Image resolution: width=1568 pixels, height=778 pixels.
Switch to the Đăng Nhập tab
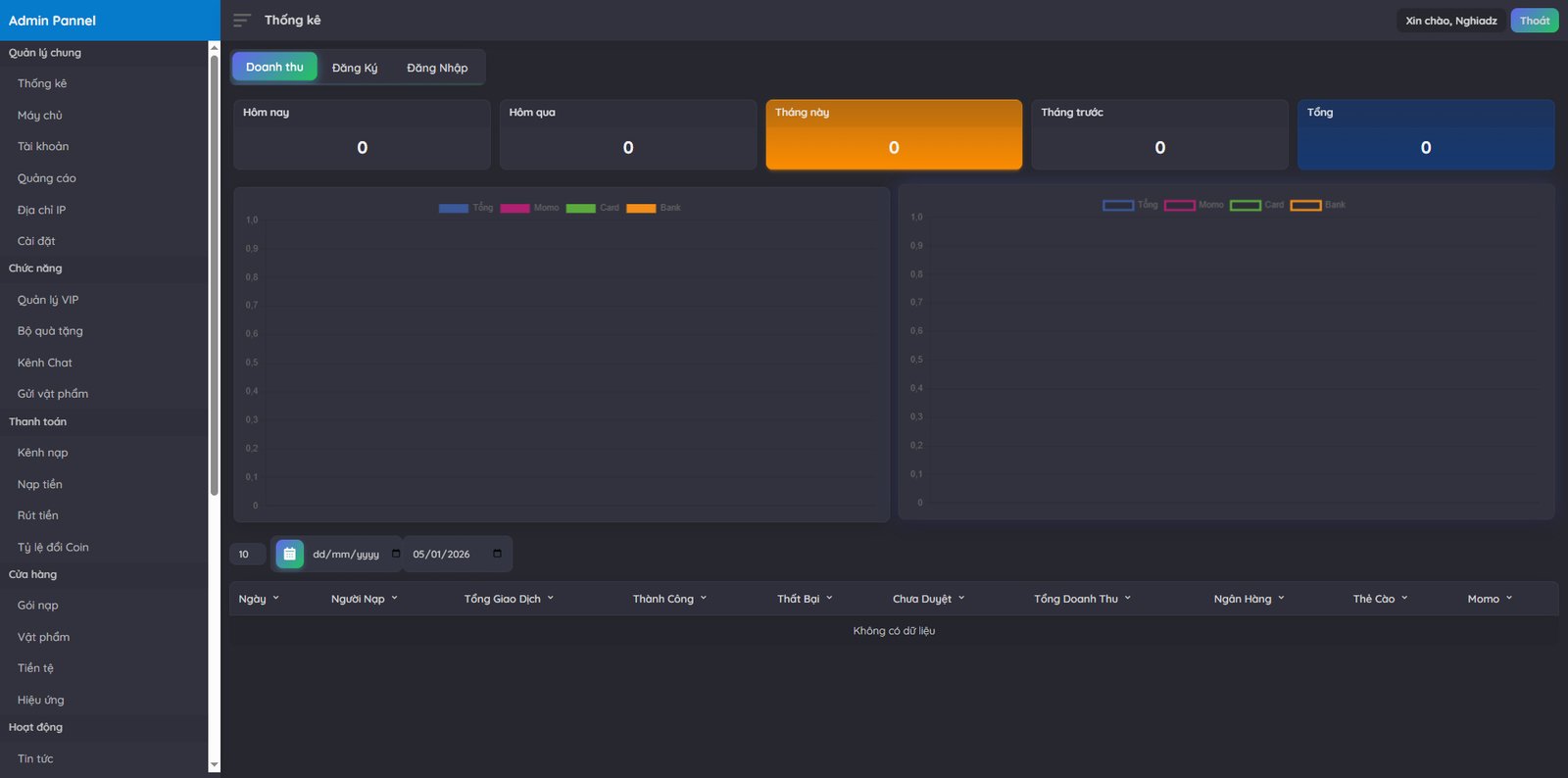tap(437, 68)
